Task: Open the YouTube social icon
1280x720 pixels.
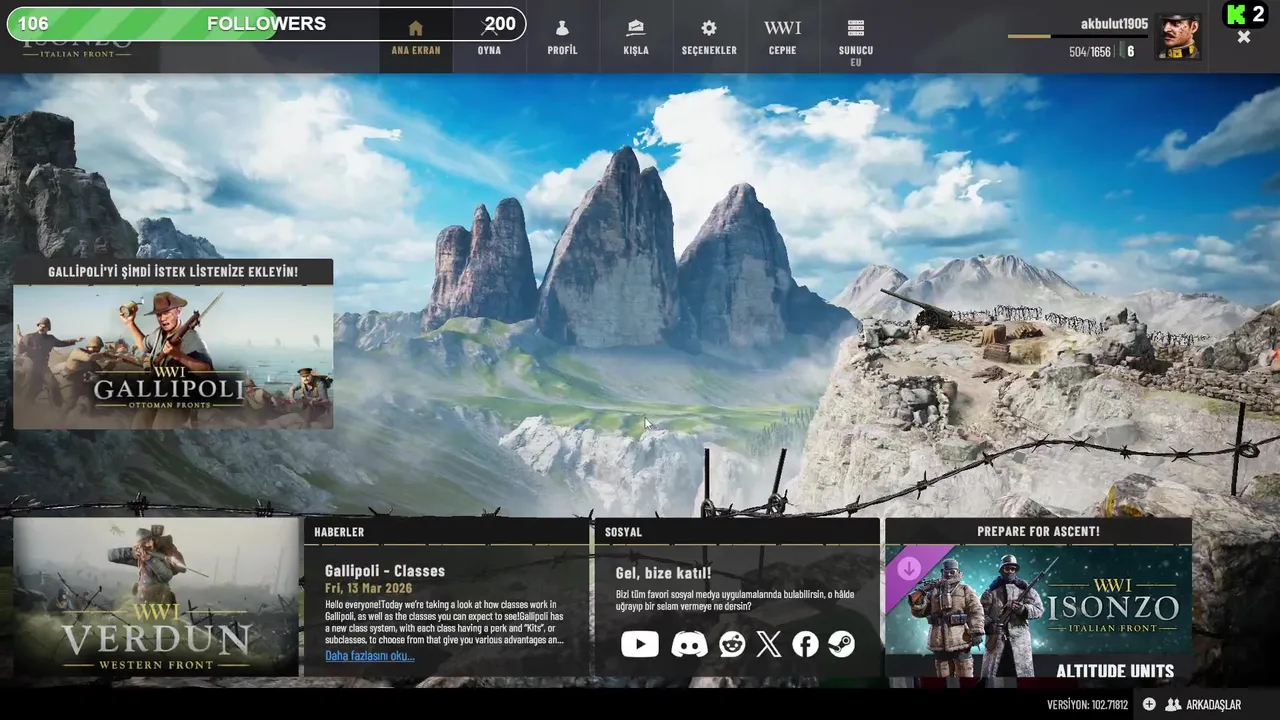Action: coord(640,644)
